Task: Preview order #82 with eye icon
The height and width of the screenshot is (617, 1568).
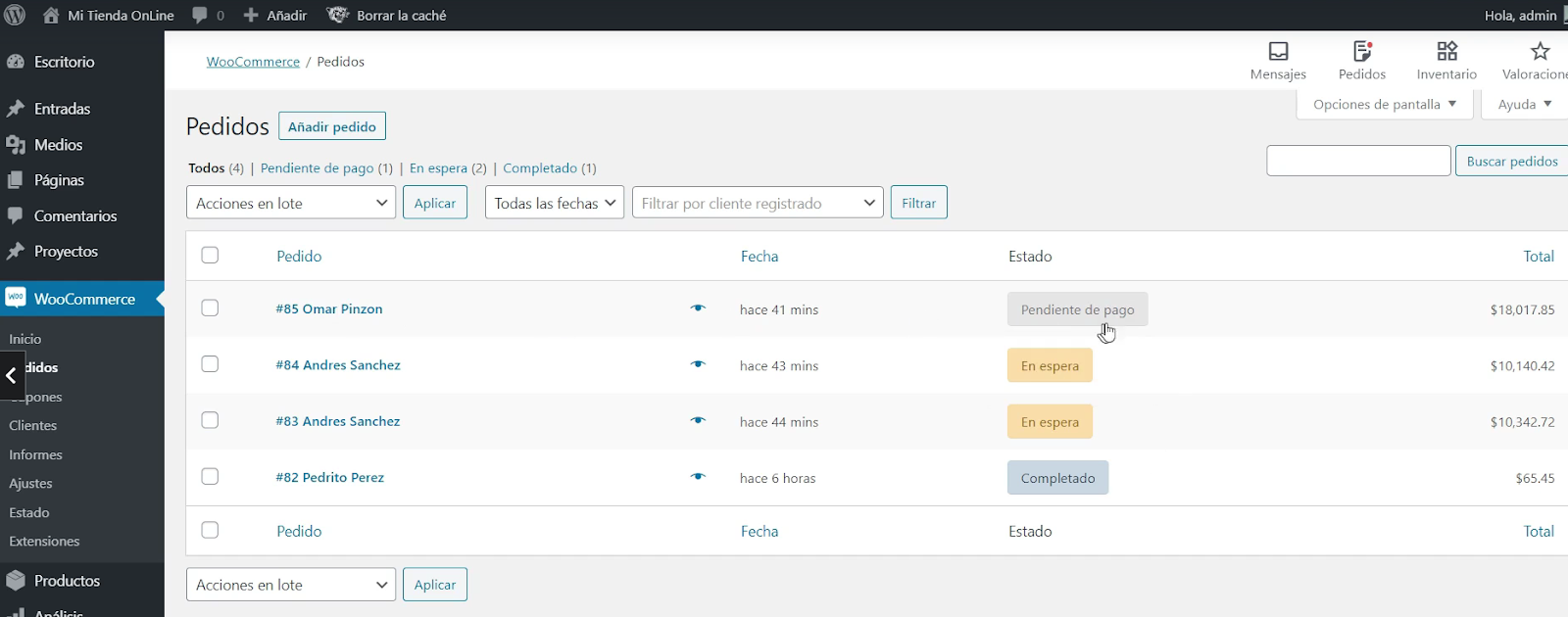Action: 698,477
